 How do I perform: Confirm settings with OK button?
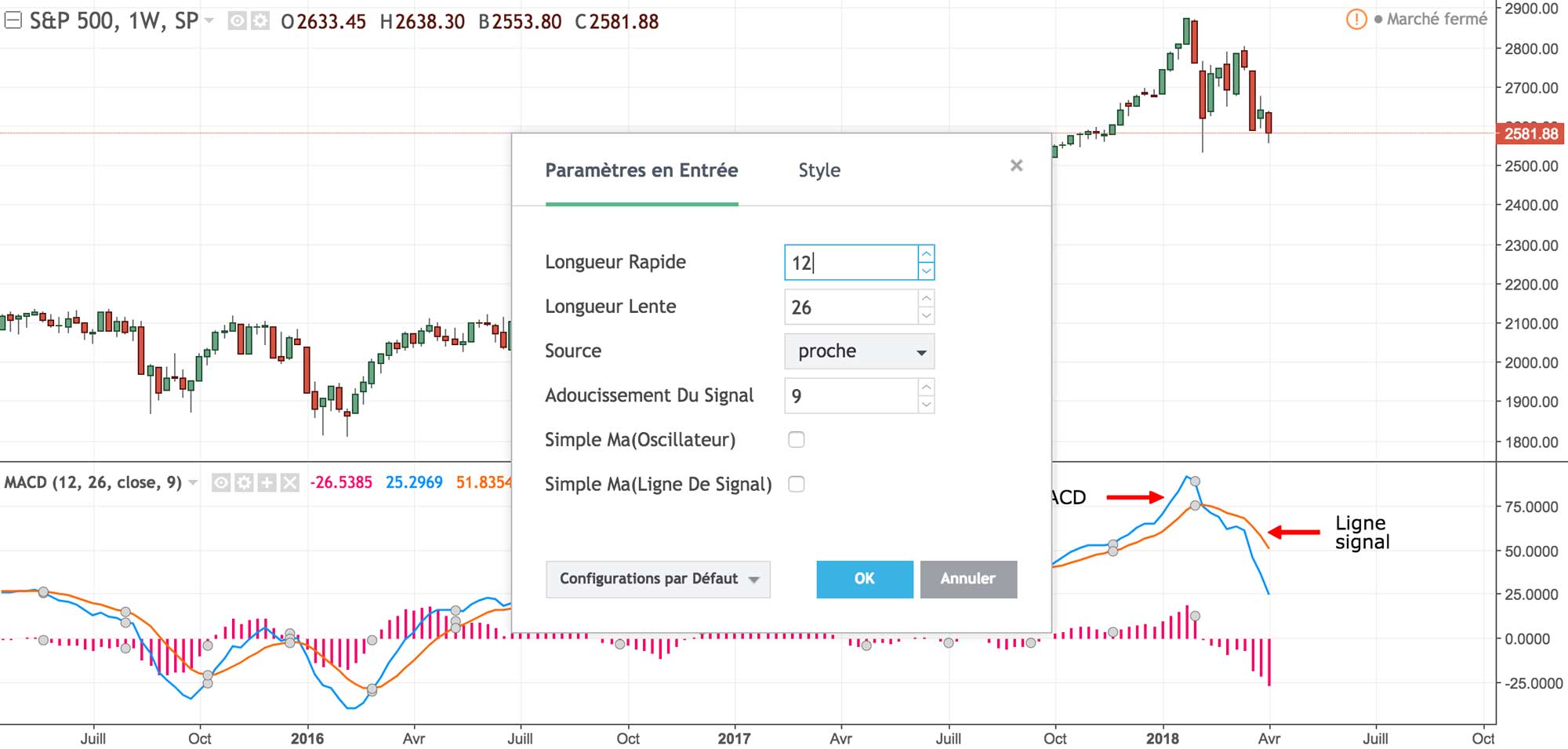pos(865,579)
